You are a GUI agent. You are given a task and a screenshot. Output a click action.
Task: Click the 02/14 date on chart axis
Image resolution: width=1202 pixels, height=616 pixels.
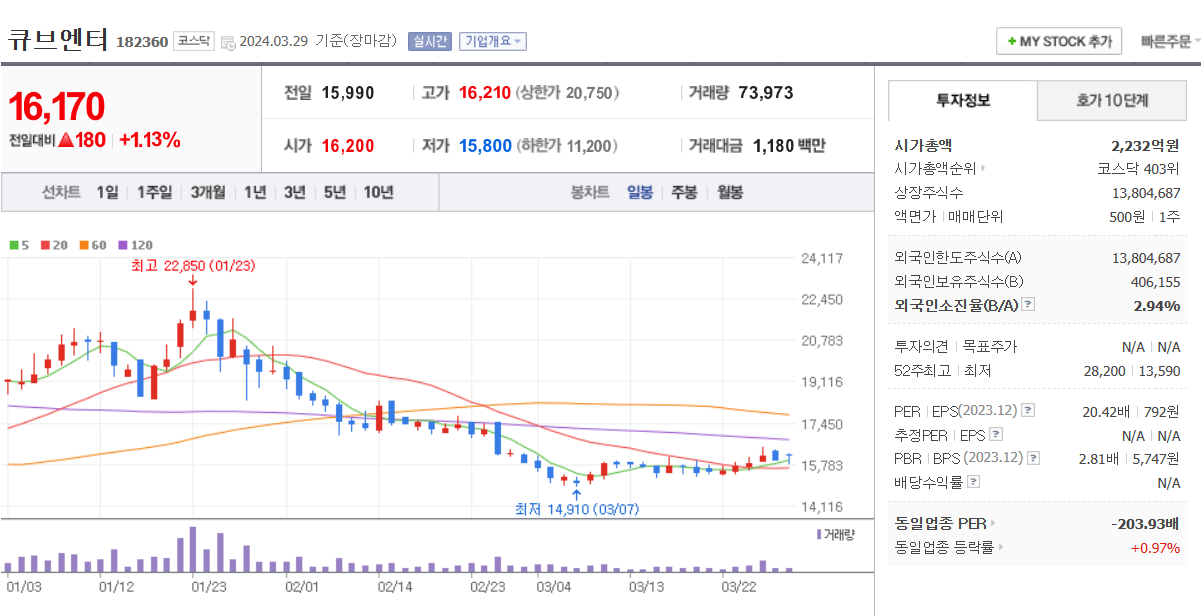[x=394, y=586]
